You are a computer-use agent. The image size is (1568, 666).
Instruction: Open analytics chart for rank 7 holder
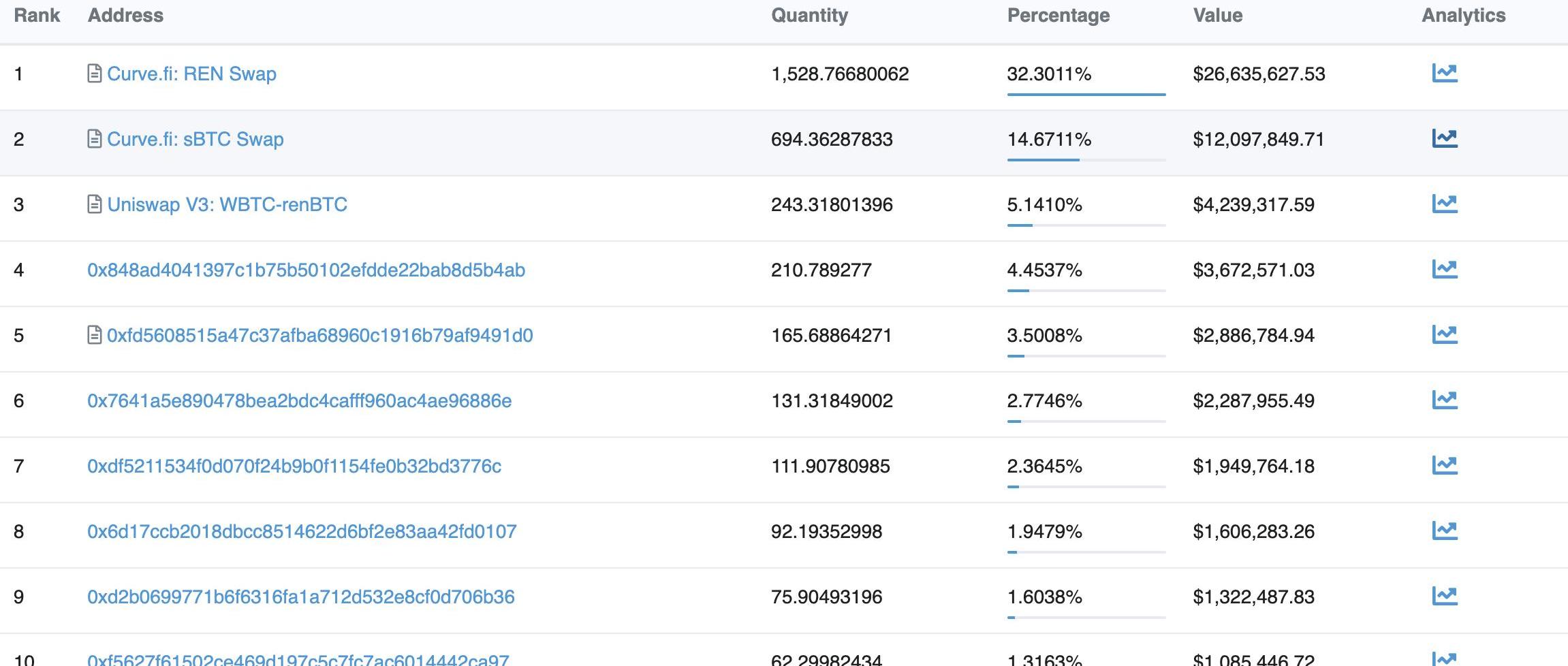pos(1444,465)
